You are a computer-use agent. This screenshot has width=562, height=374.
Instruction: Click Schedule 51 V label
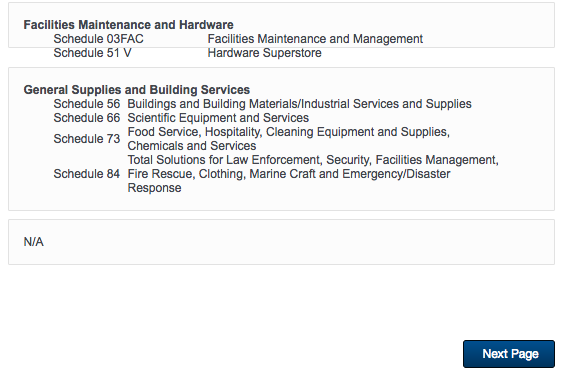tap(92, 53)
